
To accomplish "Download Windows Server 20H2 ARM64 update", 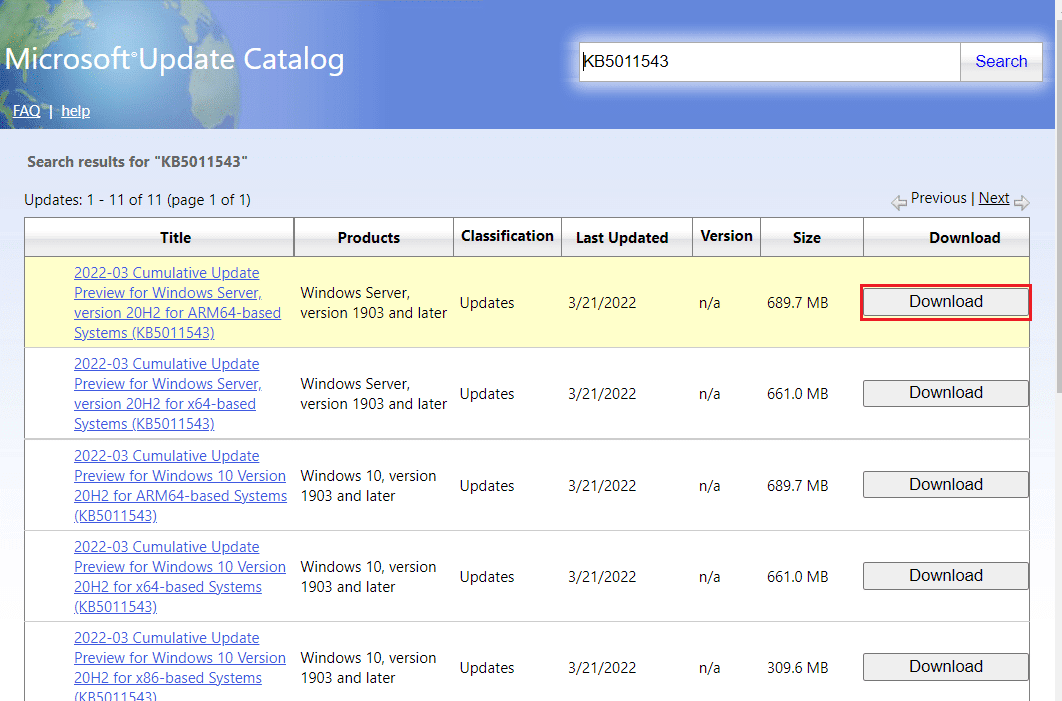I will (946, 302).
